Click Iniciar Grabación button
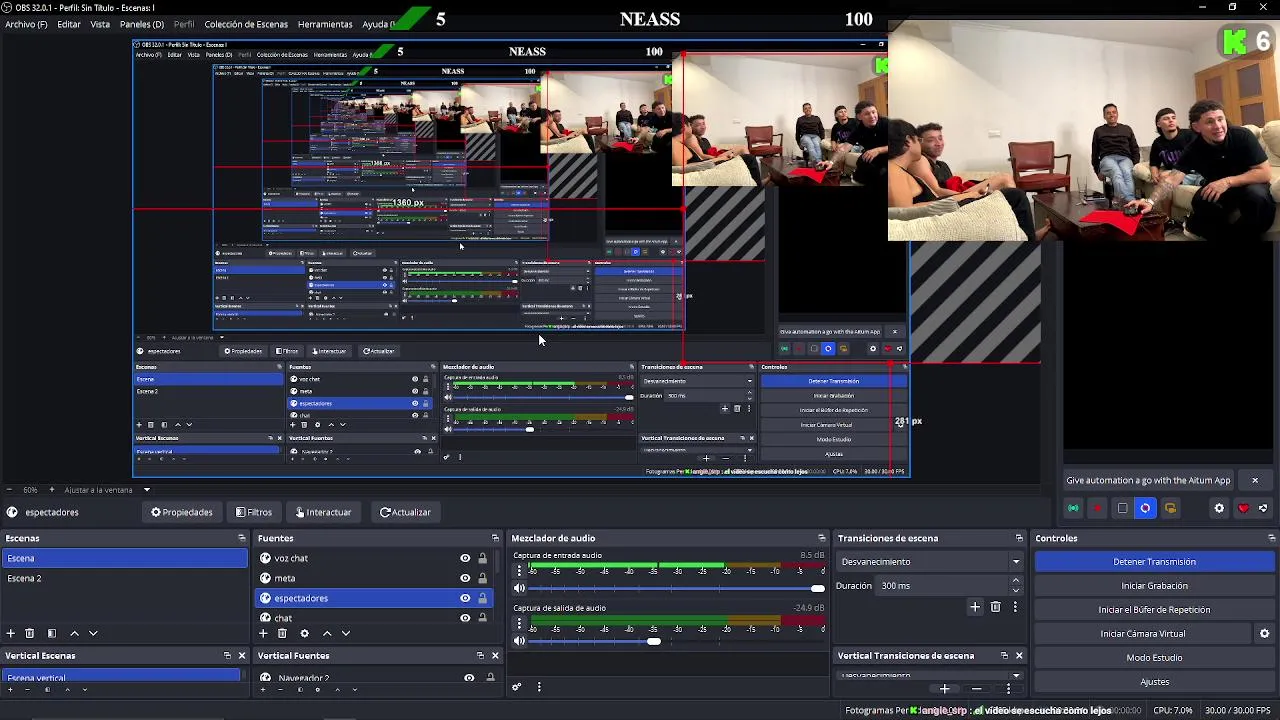The image size is (1280, 720). click(x=1154, y=586)
